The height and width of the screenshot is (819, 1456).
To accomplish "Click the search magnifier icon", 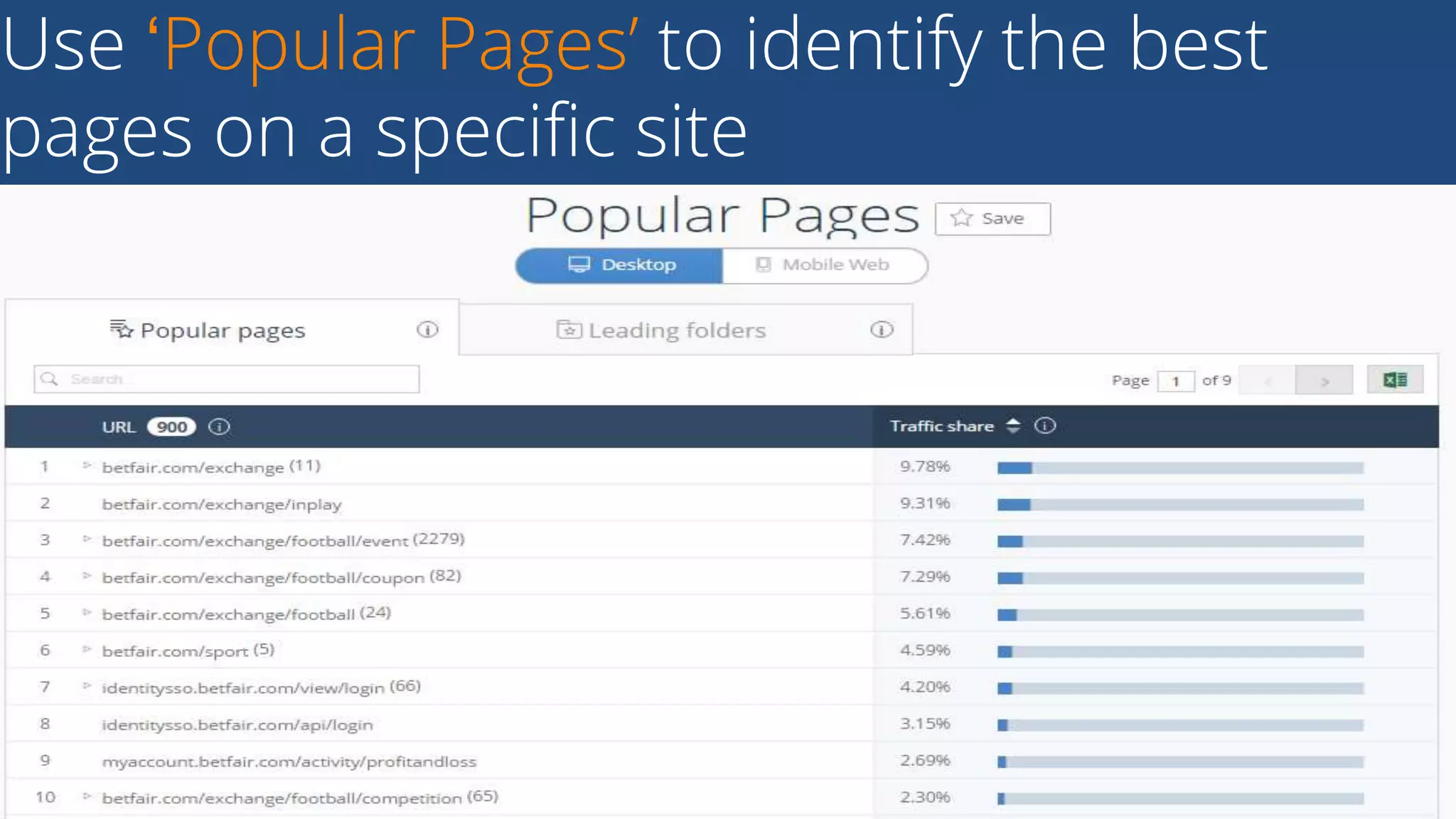I will [x=49, y=379].
